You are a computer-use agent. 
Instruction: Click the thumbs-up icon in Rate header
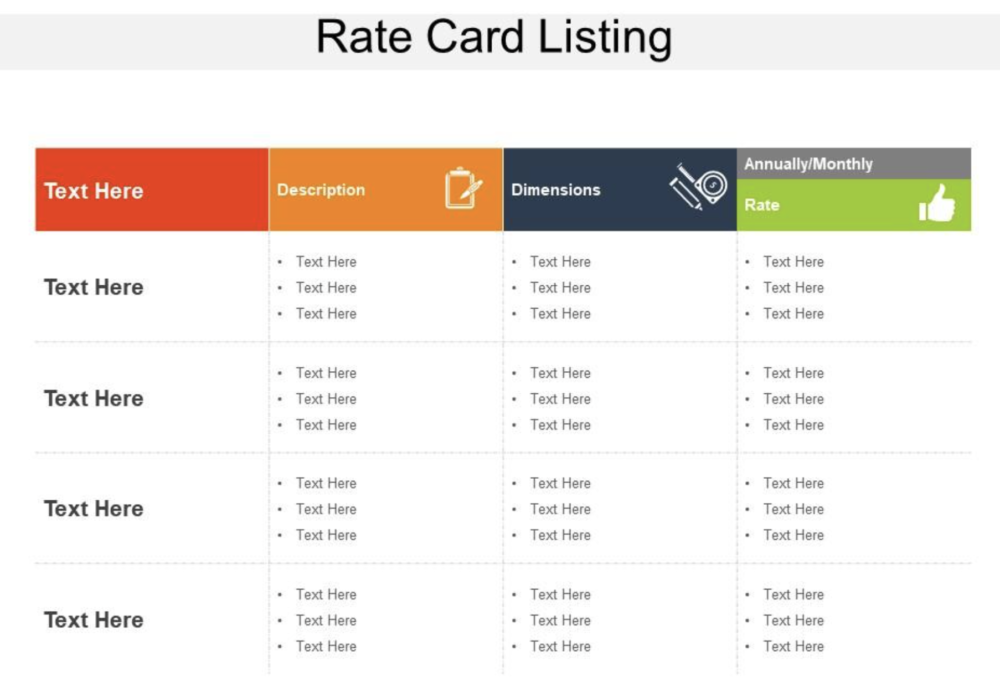pyautogui.click(x=937, y=204)
